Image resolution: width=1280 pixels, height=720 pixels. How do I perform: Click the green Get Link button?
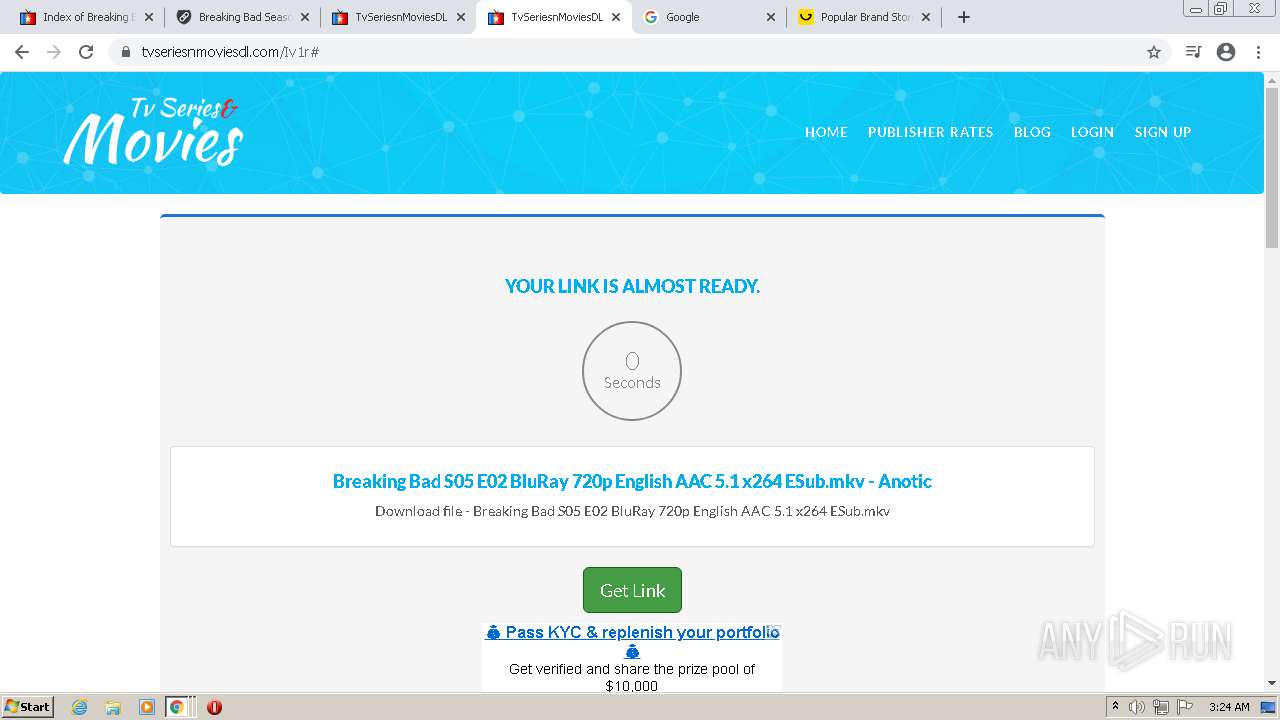coord(632,590)
